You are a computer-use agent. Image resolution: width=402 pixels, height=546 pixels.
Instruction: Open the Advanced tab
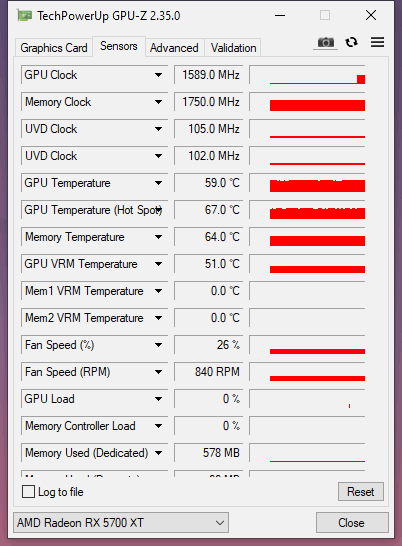174,48
